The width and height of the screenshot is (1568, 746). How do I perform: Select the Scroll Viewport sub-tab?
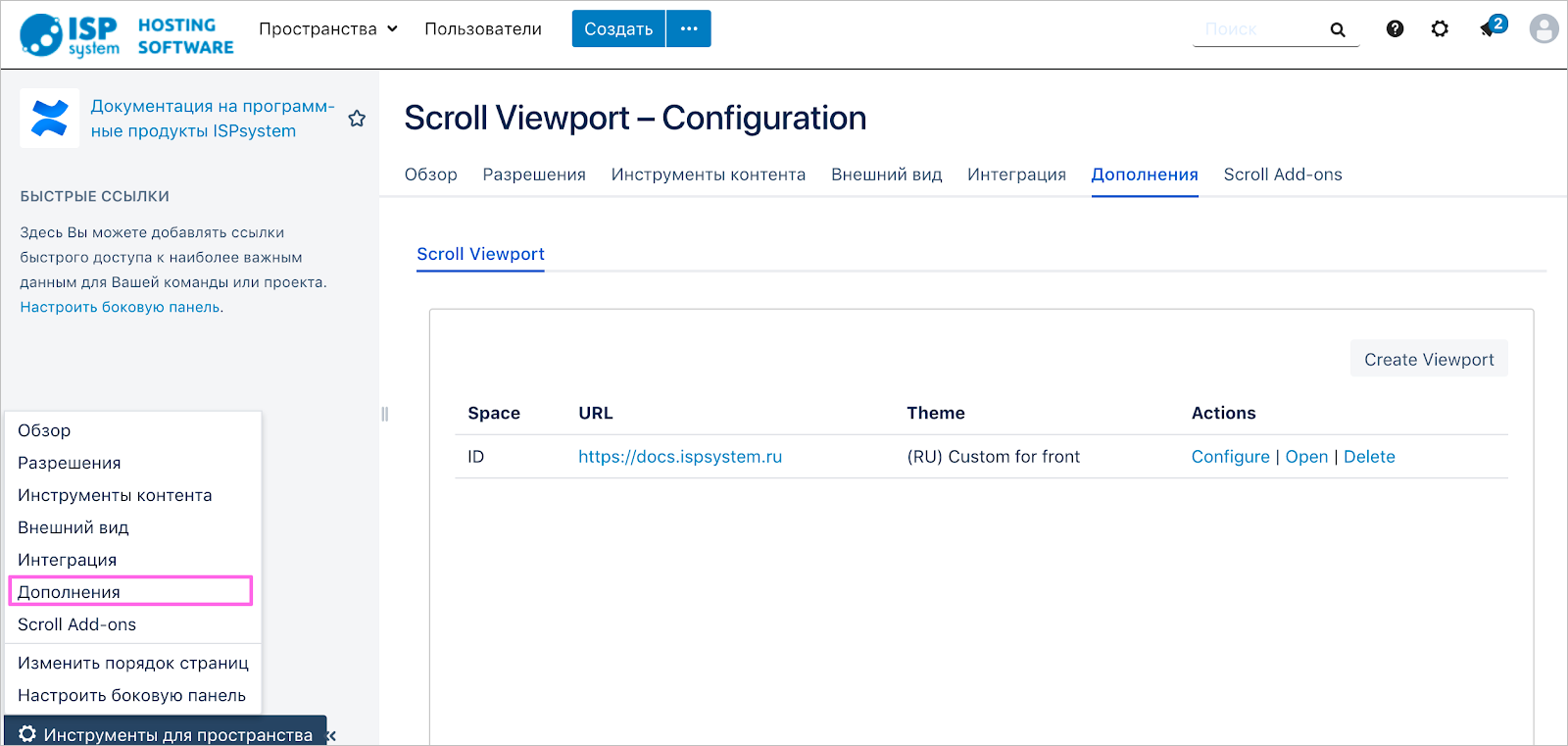[x=480, y=254]
